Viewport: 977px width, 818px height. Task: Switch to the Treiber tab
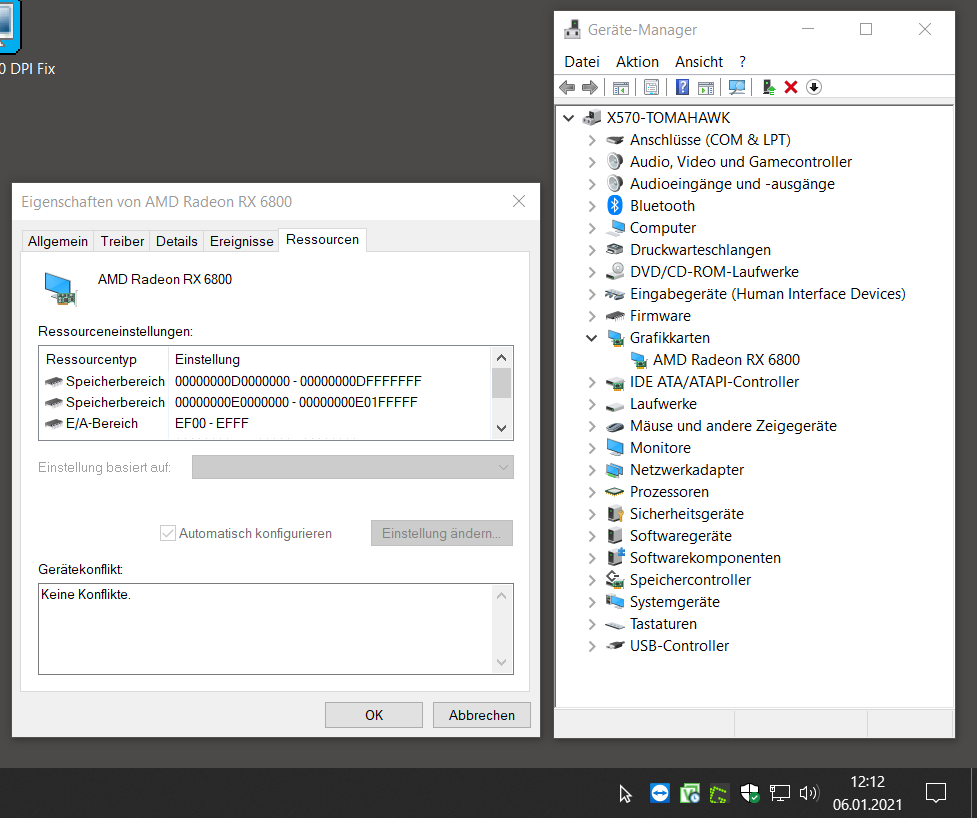point(122,241)
